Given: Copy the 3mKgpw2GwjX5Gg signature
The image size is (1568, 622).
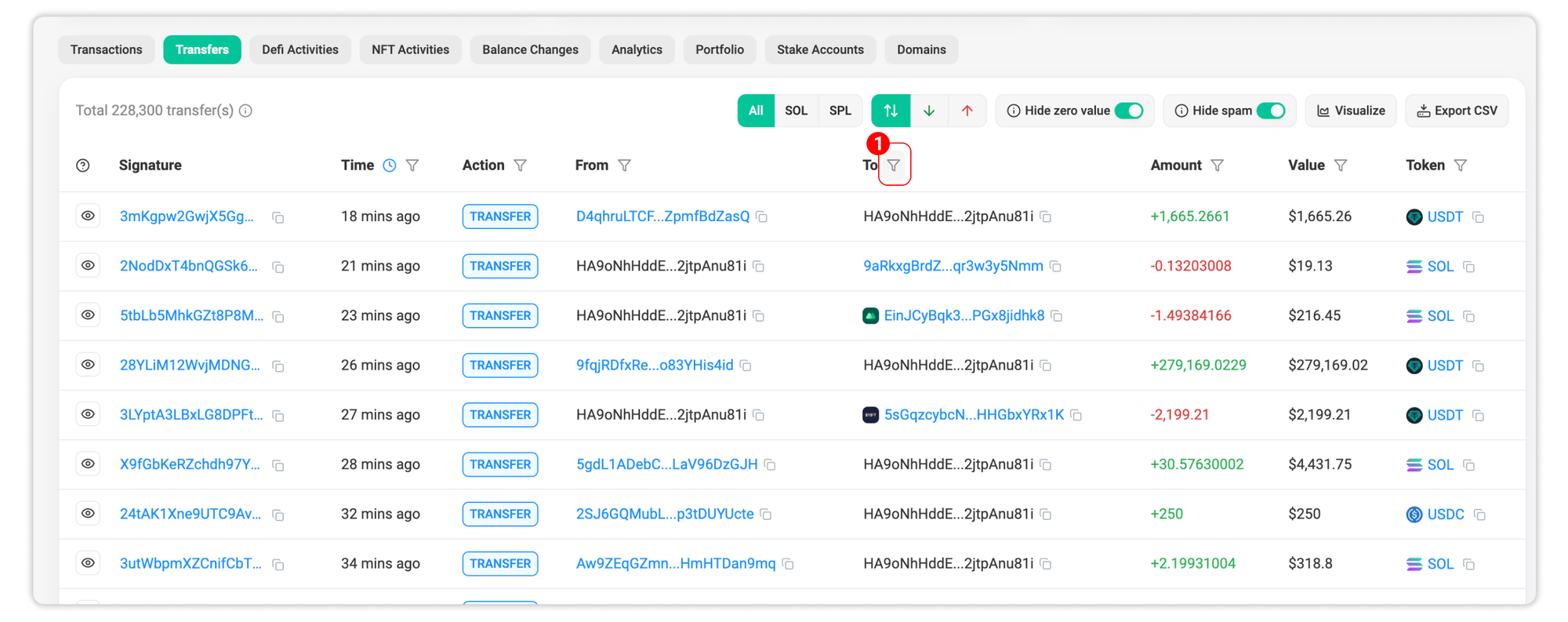Looking at the screenshot, I should point(278,217).
